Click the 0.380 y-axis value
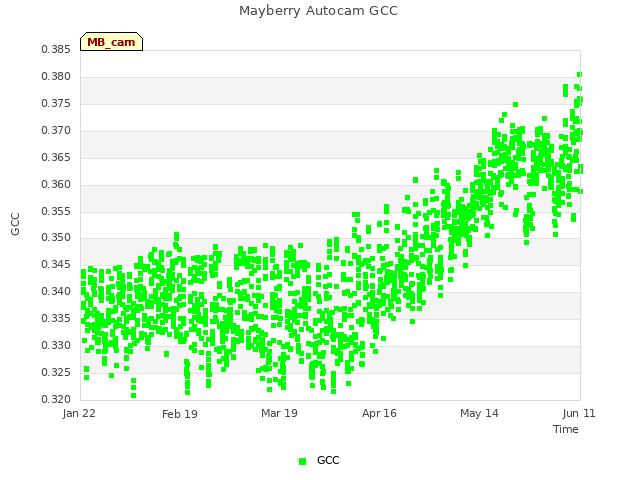Image resolution: width=640 pixels, height=480 pixels. click(x=56, y=76)
